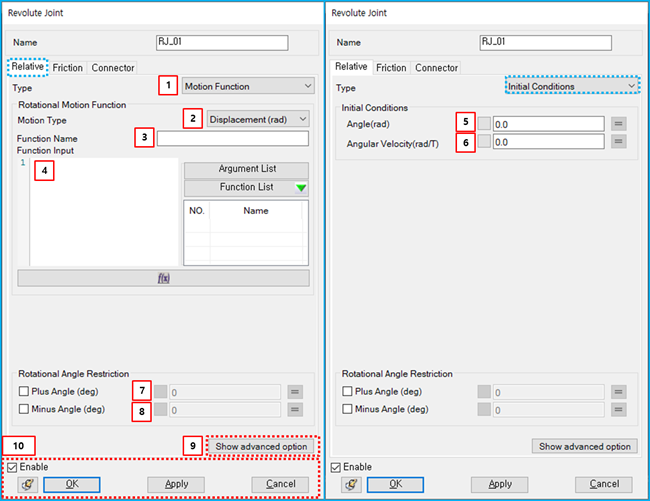Open Displacement (rad) motion type dropdown

[258, 119]
